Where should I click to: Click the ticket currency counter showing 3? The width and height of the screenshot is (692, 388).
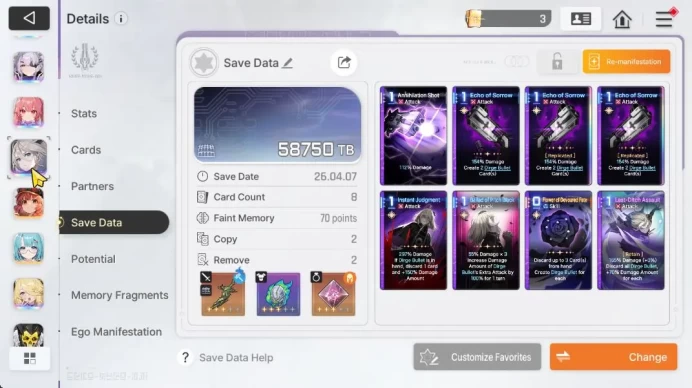(508, 19)
